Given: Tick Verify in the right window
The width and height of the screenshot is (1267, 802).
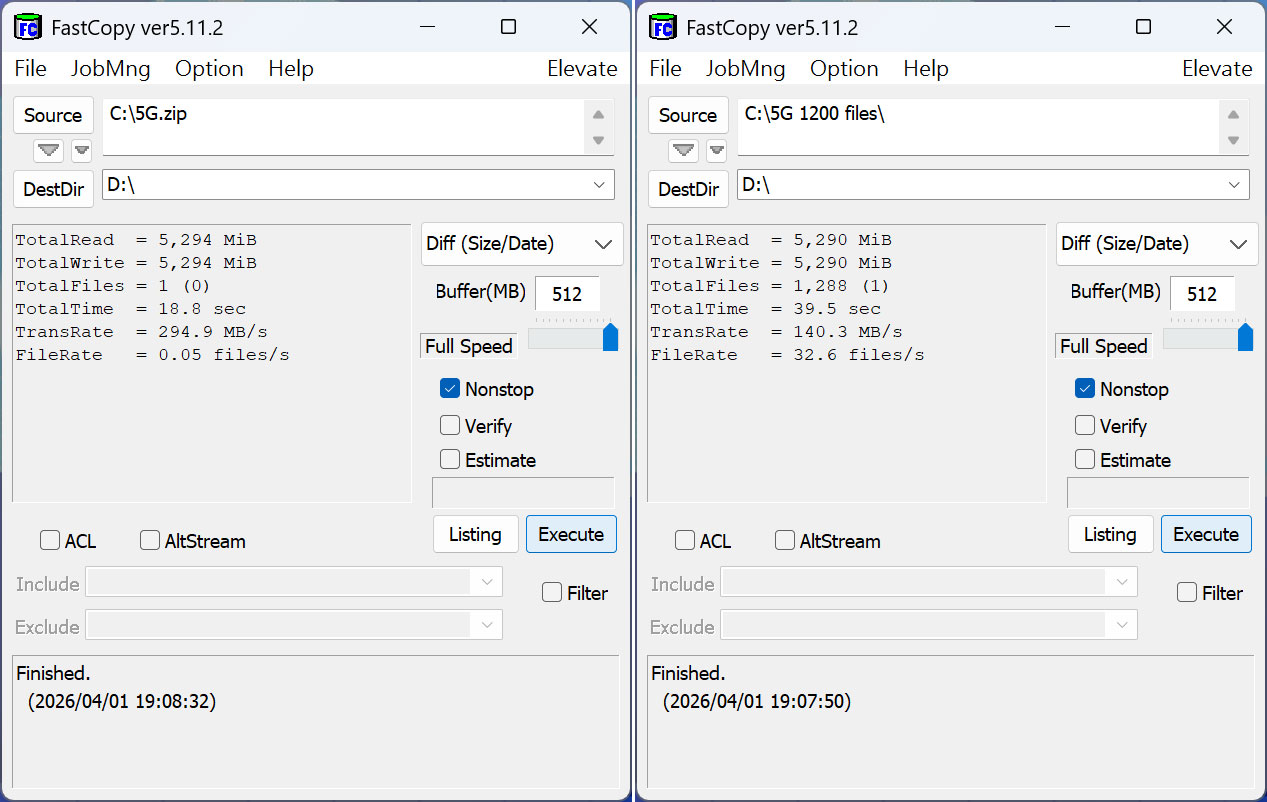Looking at the screenshot, I should (x=1085, y=426).
